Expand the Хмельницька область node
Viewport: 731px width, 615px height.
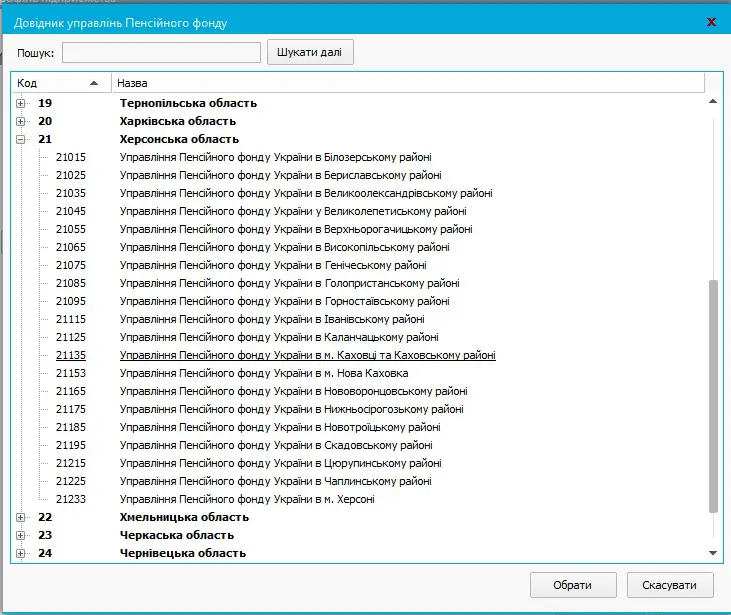(20, 517)
